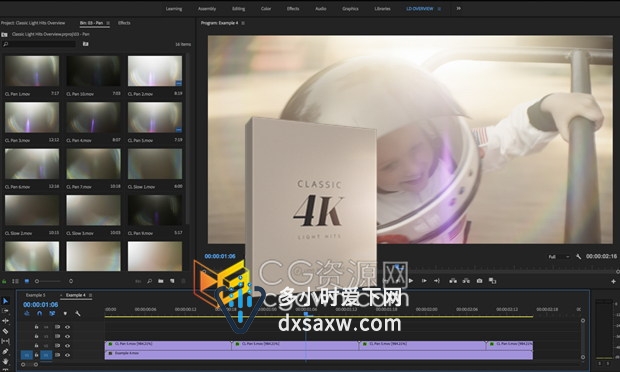
Task: Select the CL Pan 1.mov thumbnail
Action: 32,71
